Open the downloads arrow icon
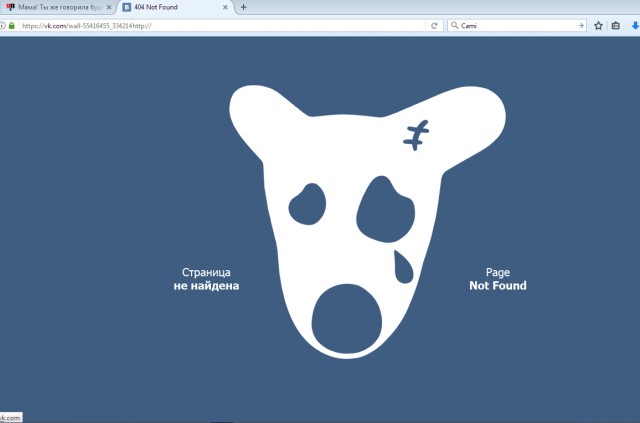This screenshot has width=640, height=423. tap(635, 26)
